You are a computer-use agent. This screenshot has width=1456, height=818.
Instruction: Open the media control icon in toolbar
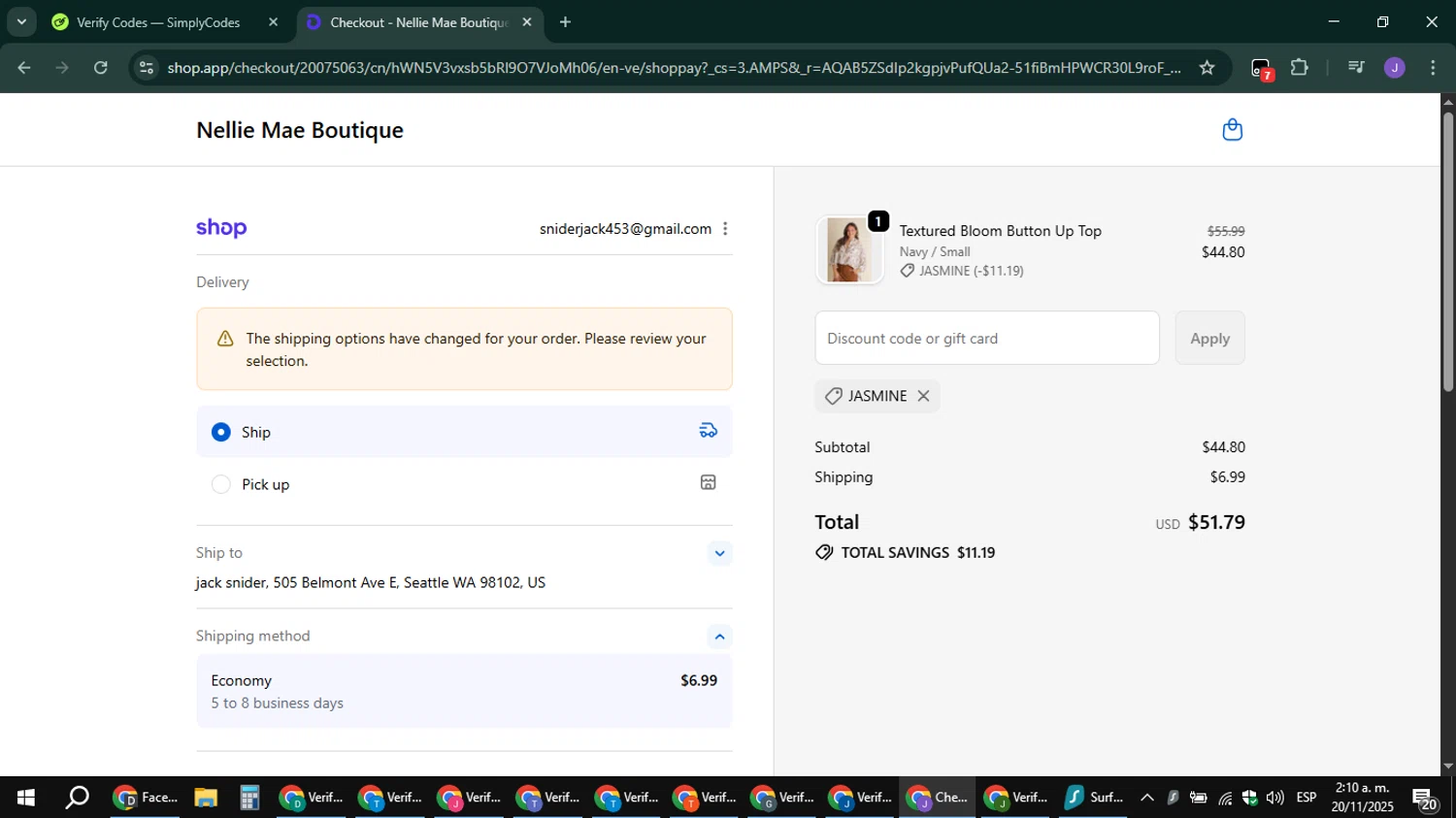[x=1356, y=68]
